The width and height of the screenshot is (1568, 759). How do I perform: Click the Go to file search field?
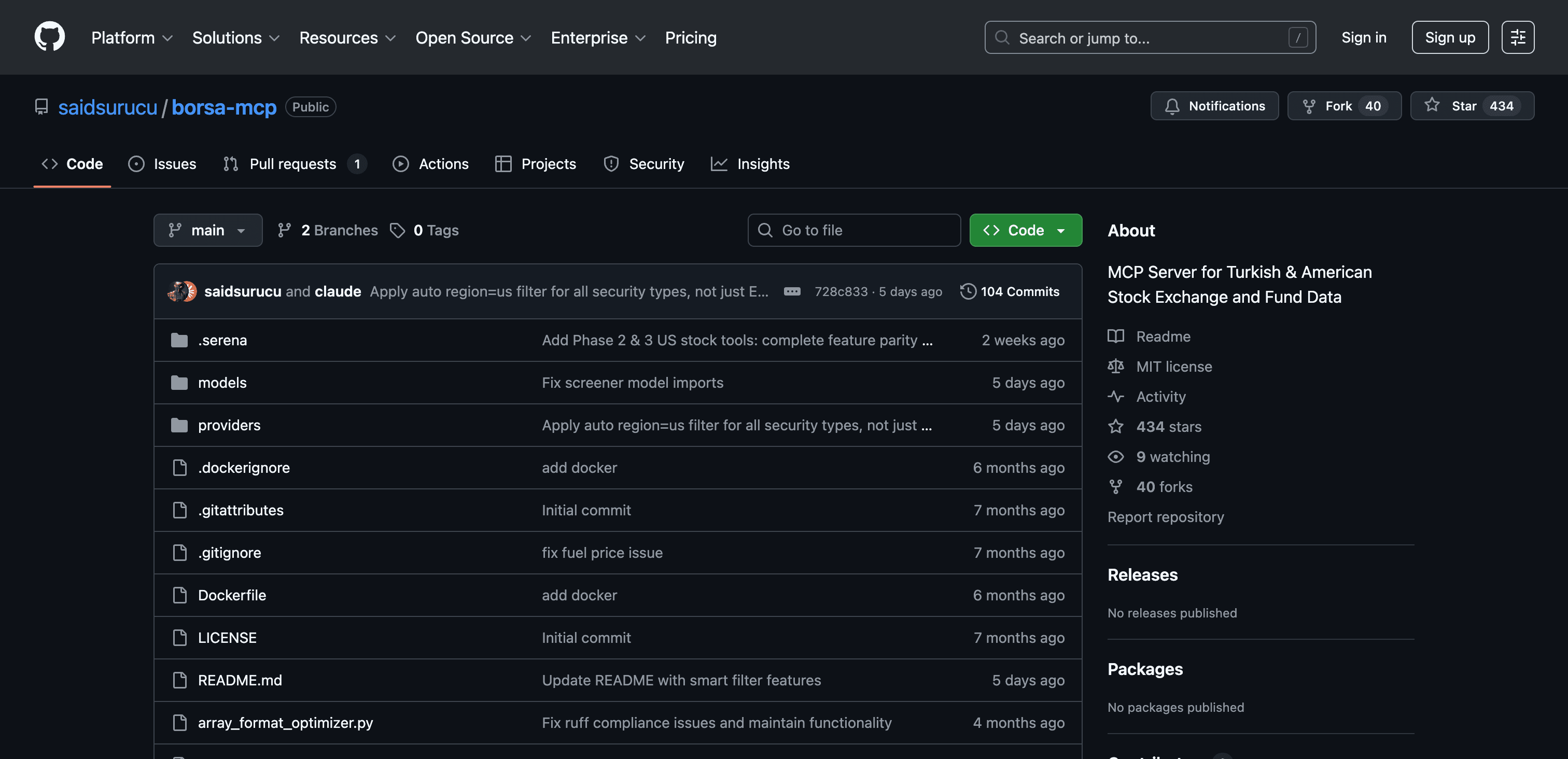pos(853,230)
